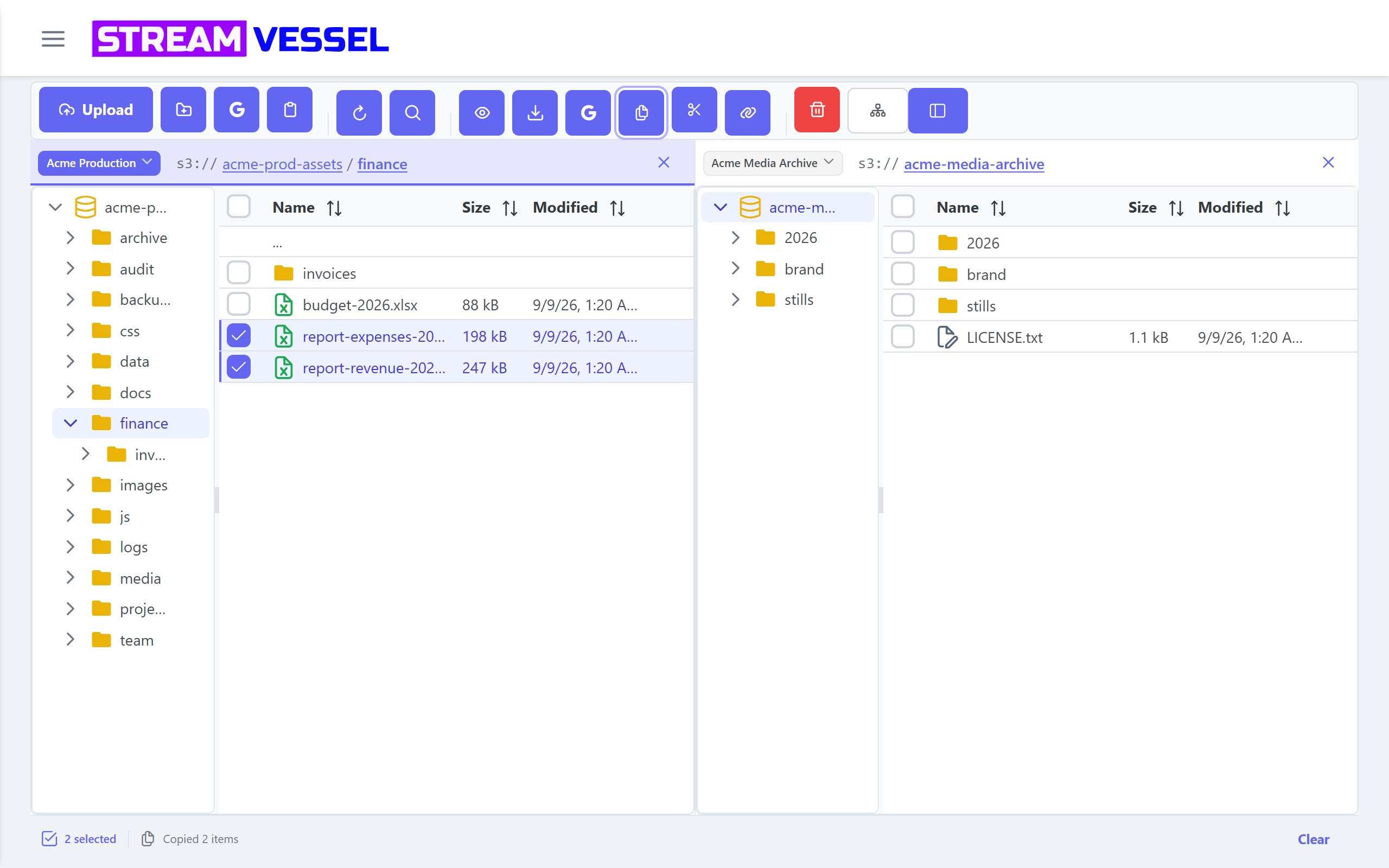
Task: Close the Acme Production panel
Action: tap(664, 162)
